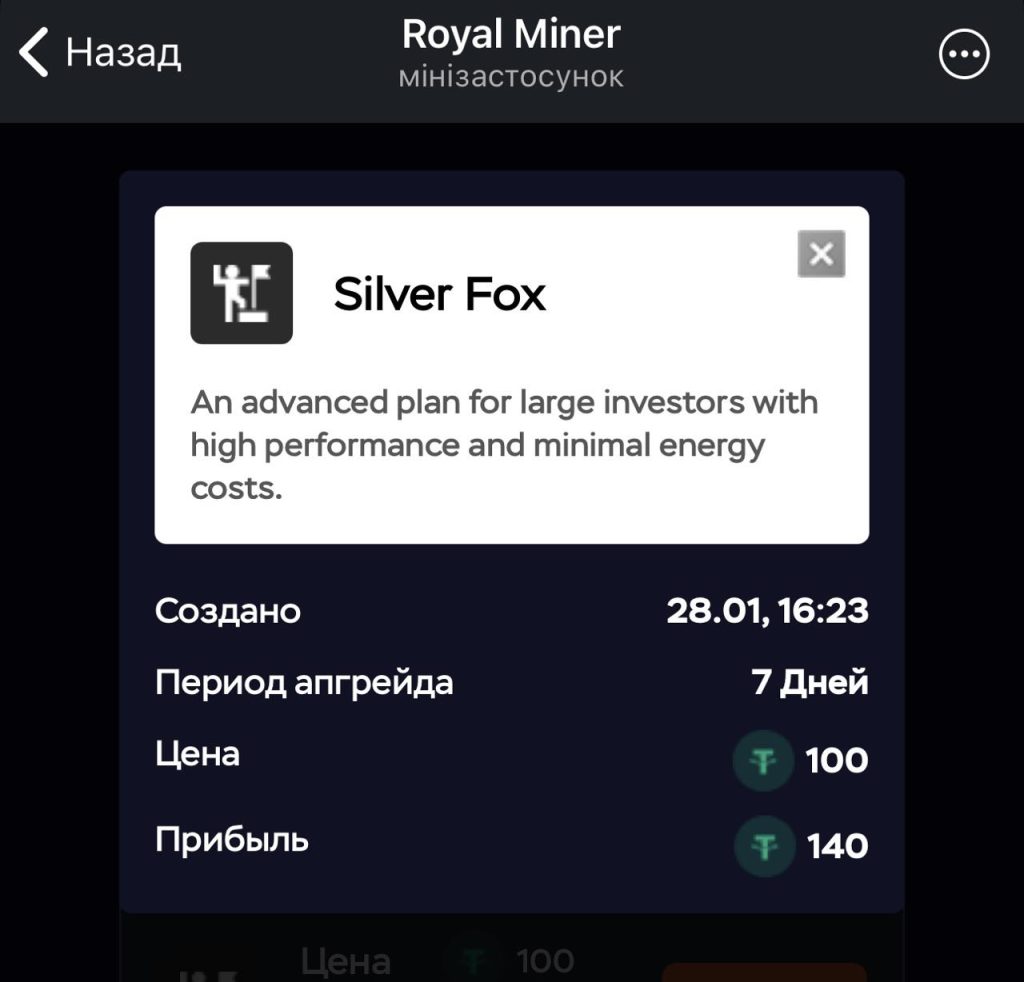
Task: Click the Период апгрейда label
Action: click(x=304, y=683)
